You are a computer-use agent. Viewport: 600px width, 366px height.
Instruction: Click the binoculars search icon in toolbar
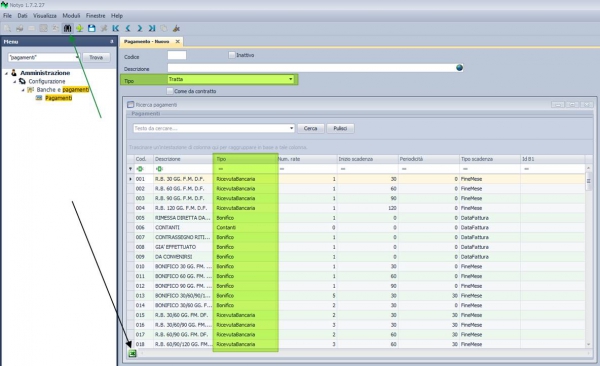coord(67,28)
